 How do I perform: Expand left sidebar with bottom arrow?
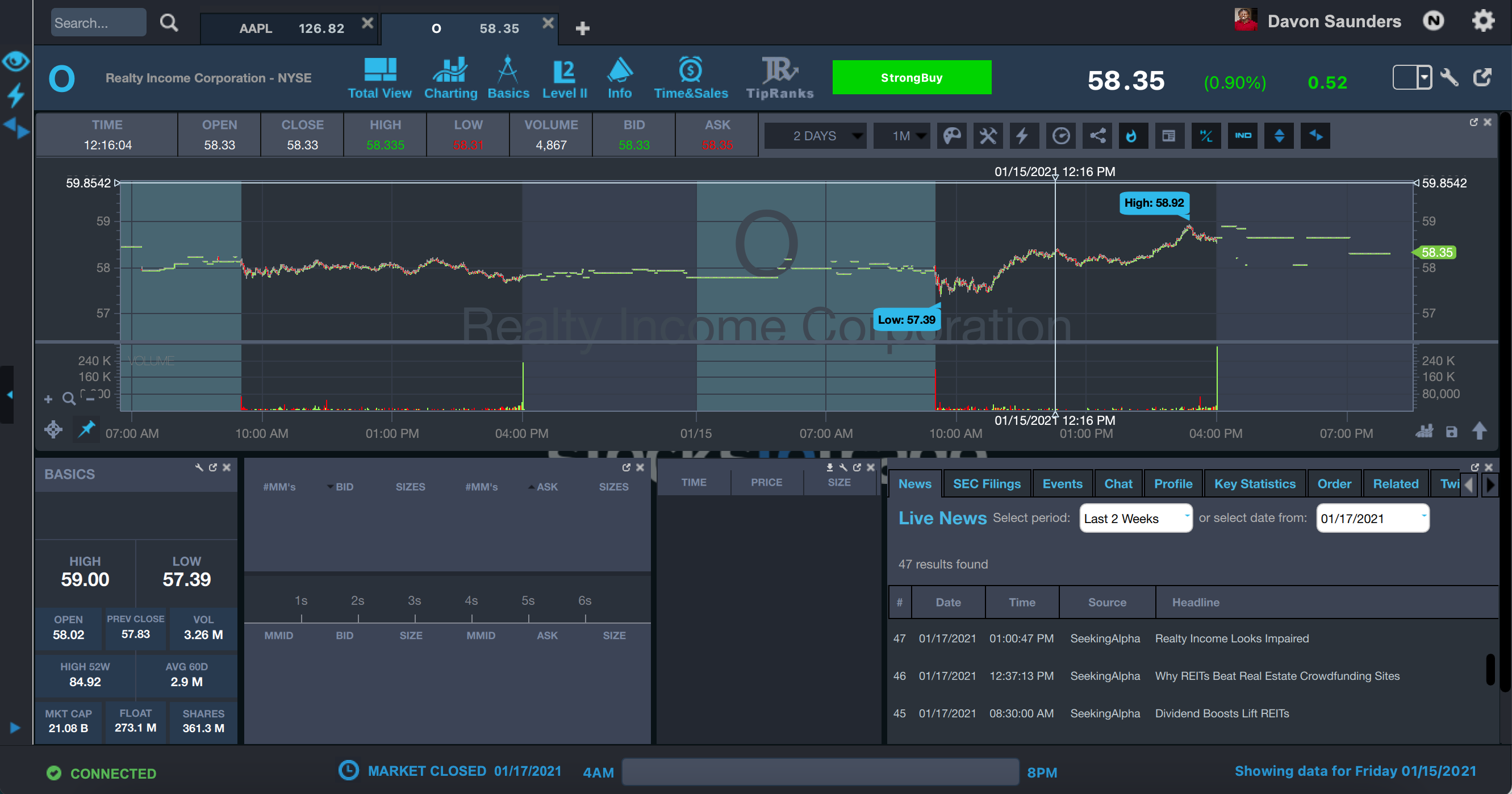pyautogui.click(x=15, y=728)
